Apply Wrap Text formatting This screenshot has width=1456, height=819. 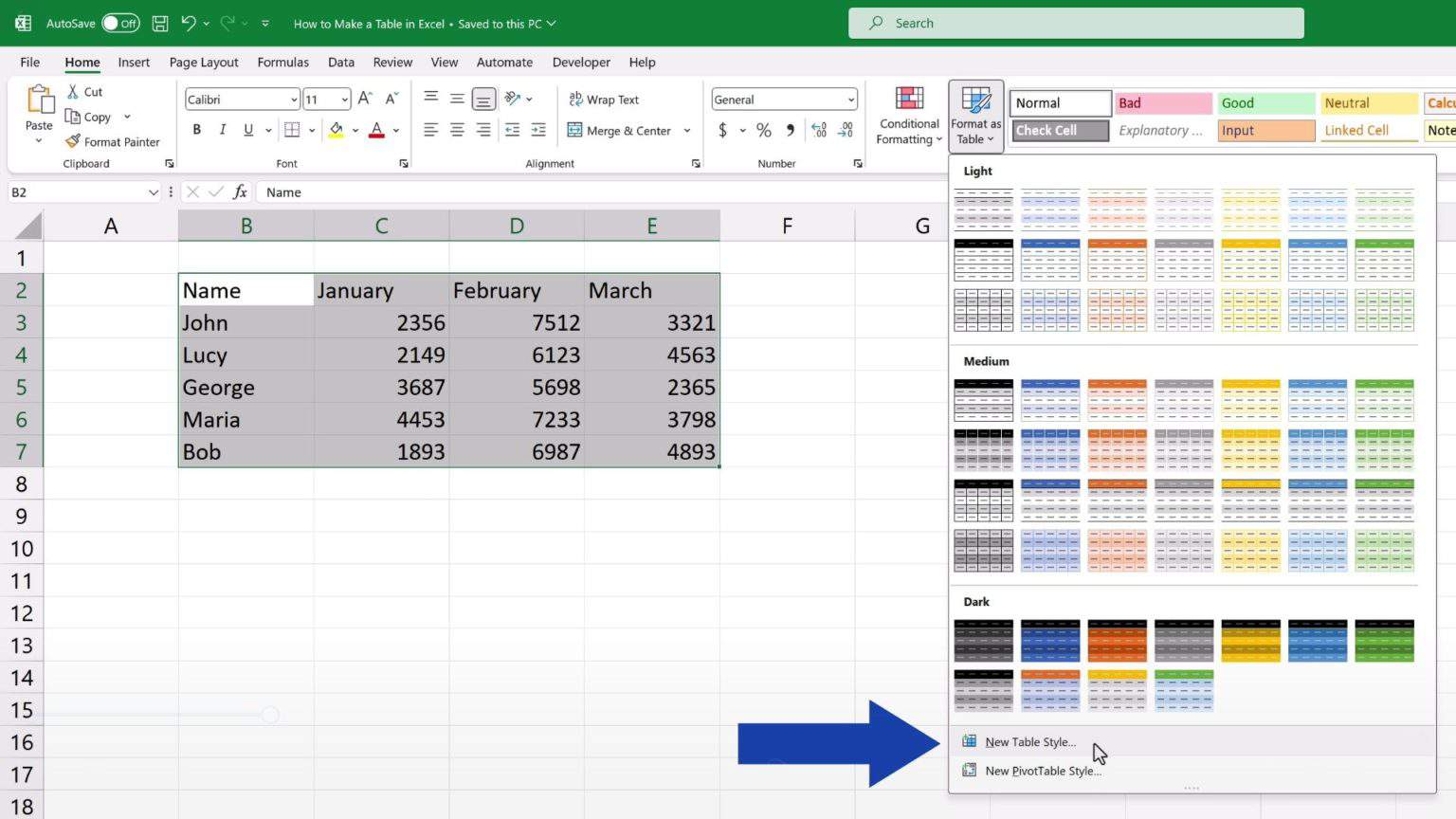coord(603,99)
